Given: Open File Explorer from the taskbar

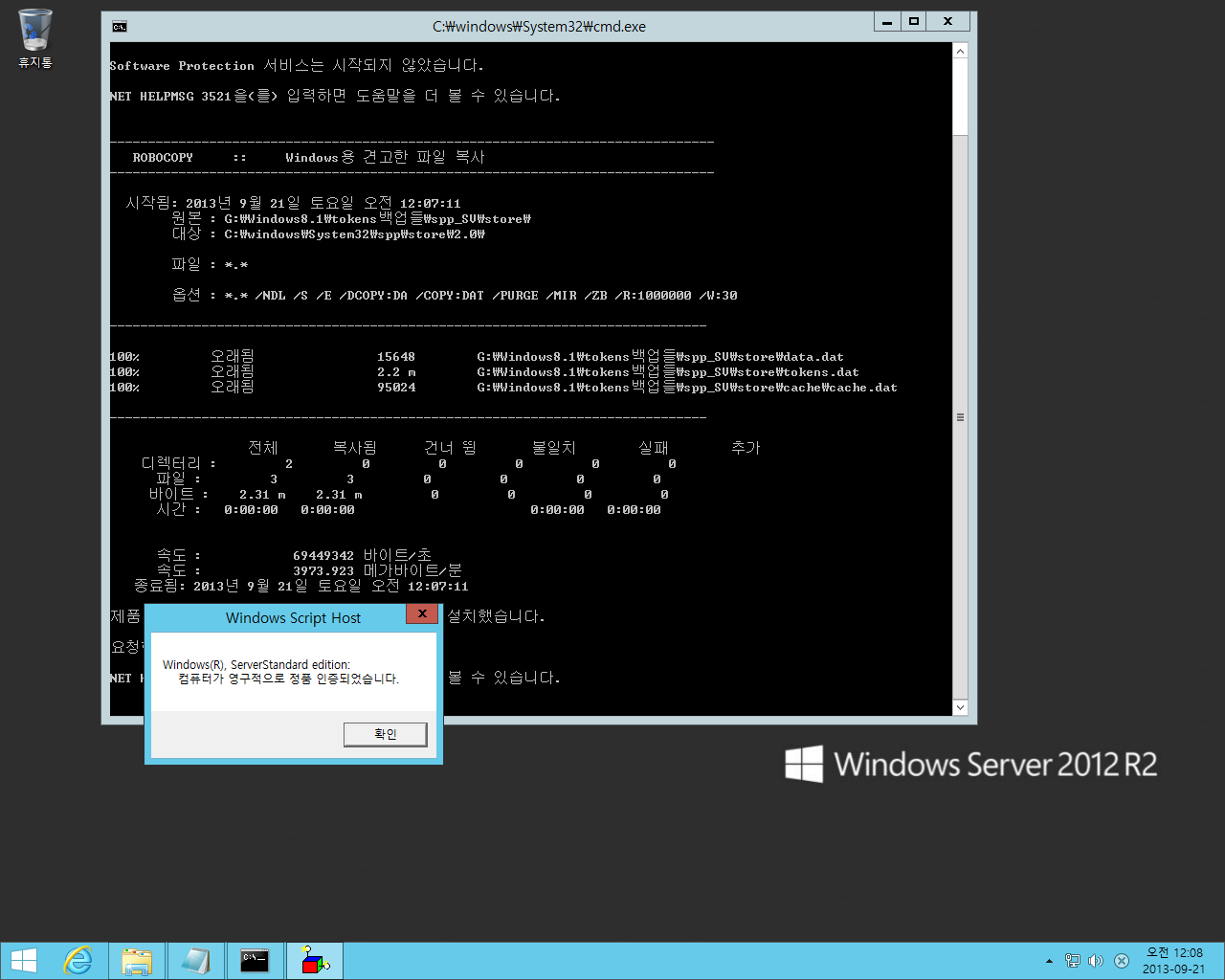Looking at the screenshot, I should point(137,961).
